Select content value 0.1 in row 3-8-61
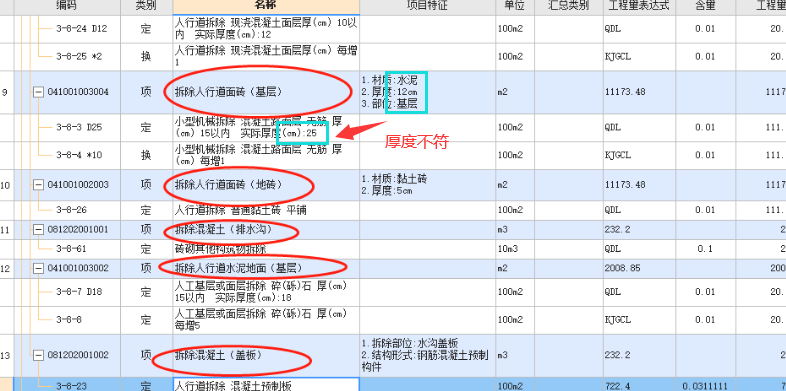 point(705,249)
